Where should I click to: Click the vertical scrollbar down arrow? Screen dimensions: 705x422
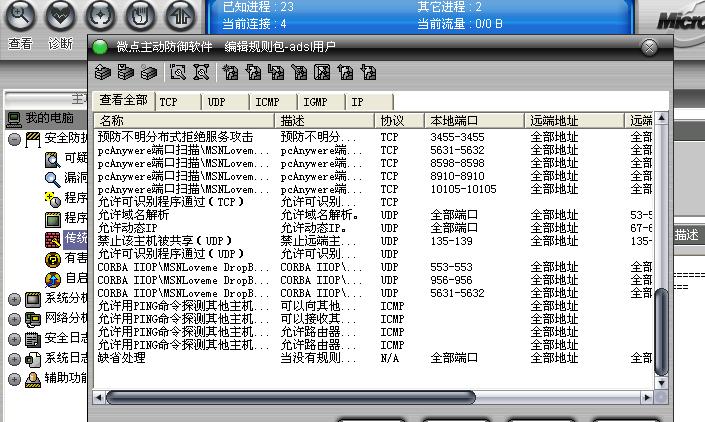[x=661, y=383]
